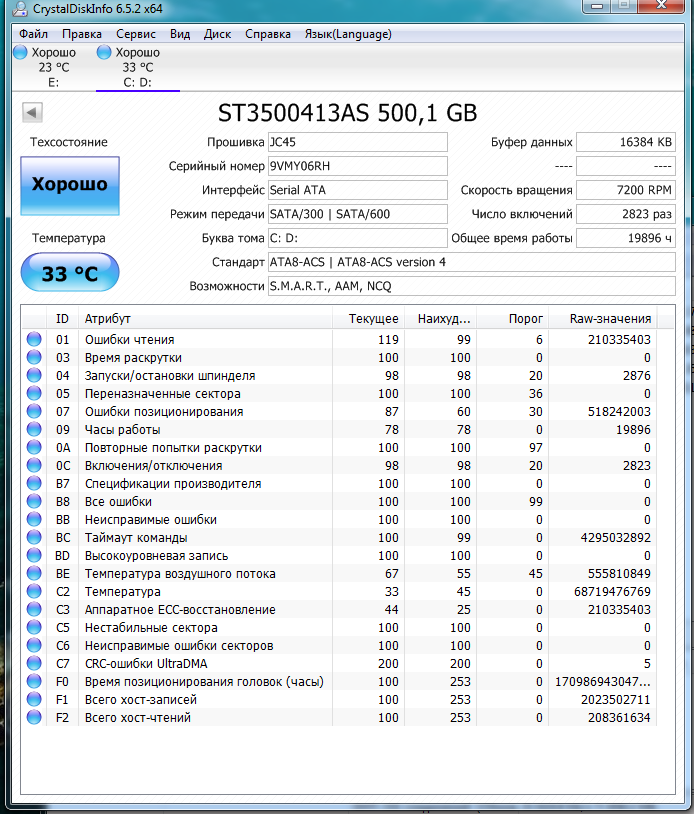Image resolution: width=694 pixels, height=814 pixels.
Task: Click the Возможности field S.M.A.R.T., AAM, NCQ
Action: click(471, 286)
